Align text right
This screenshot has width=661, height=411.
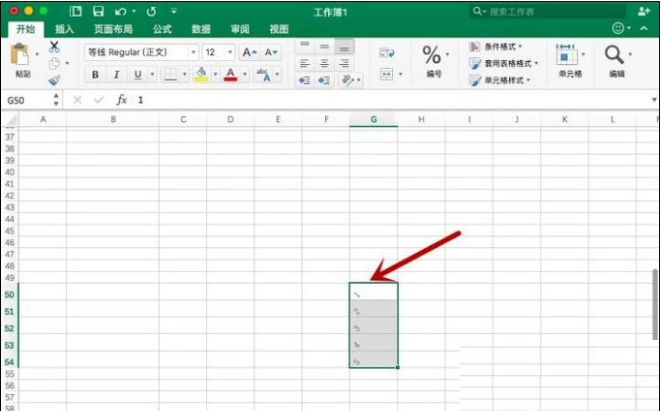pyautogui.click(x=344, y=64)
